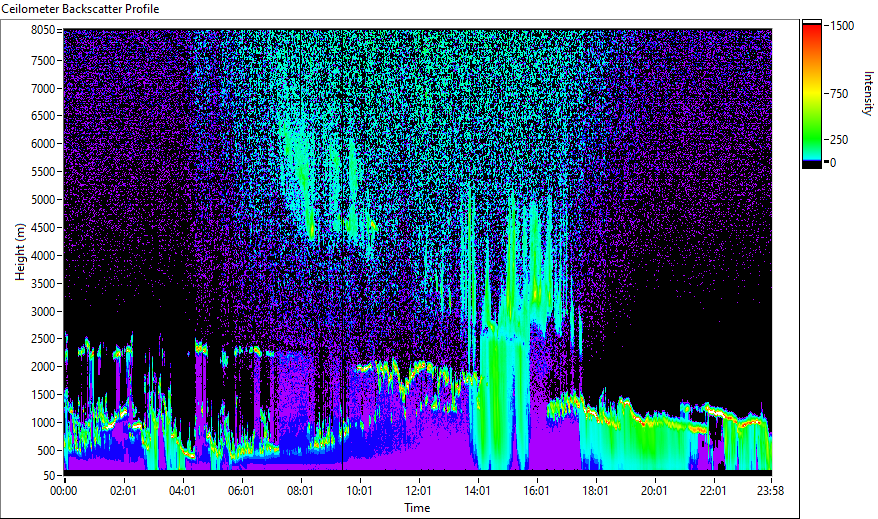
Task: Click the 2000 height axis value
Action: (43, 367)
